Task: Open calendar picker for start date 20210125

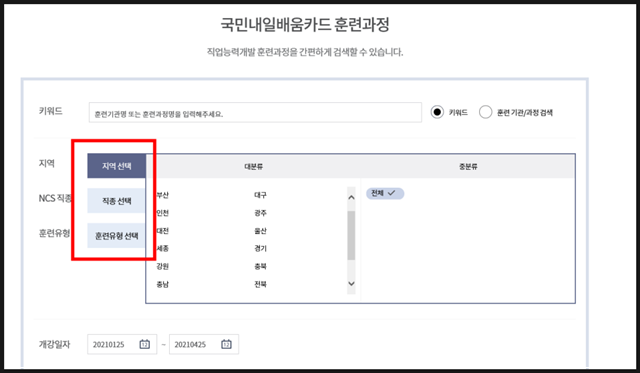Action: (144, 344)
